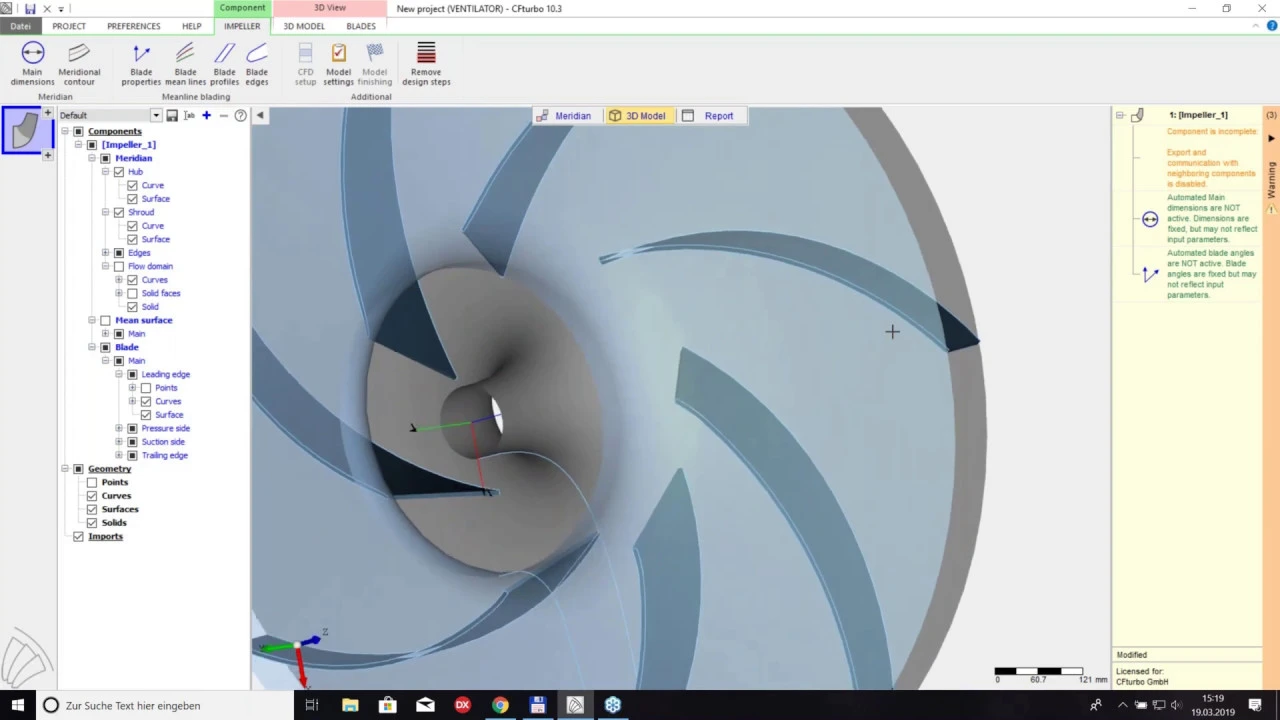This screenshot has width=1280, height=720.
Task: Click the Main dimensions warning icon in message panel
Action: [x=1150, y=219]
